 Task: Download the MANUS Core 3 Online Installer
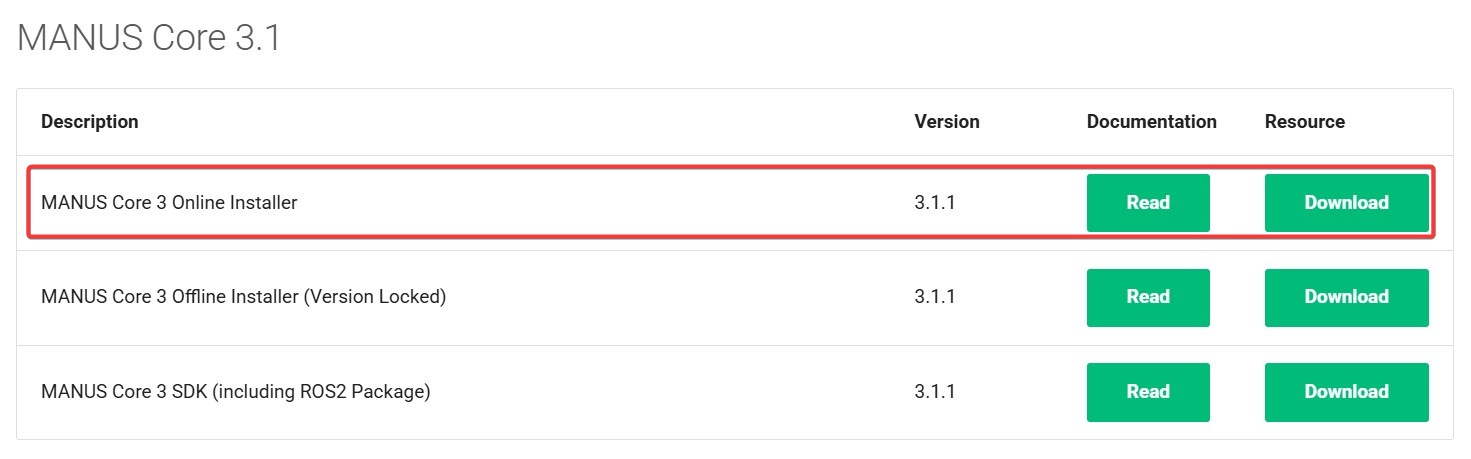click(x=1346, y=203)
